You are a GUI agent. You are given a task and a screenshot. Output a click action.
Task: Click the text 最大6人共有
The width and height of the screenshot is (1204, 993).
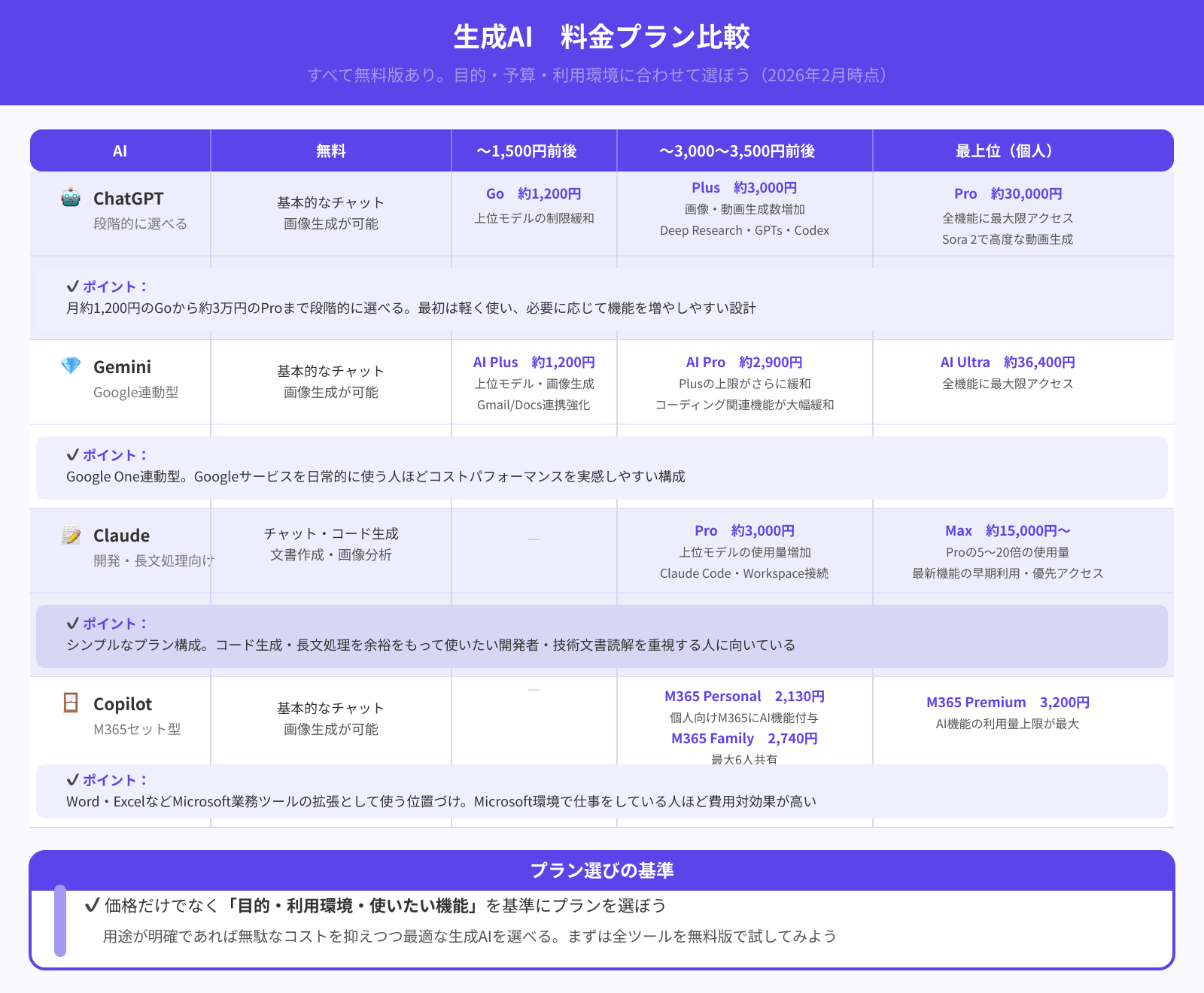coord(744,759)
